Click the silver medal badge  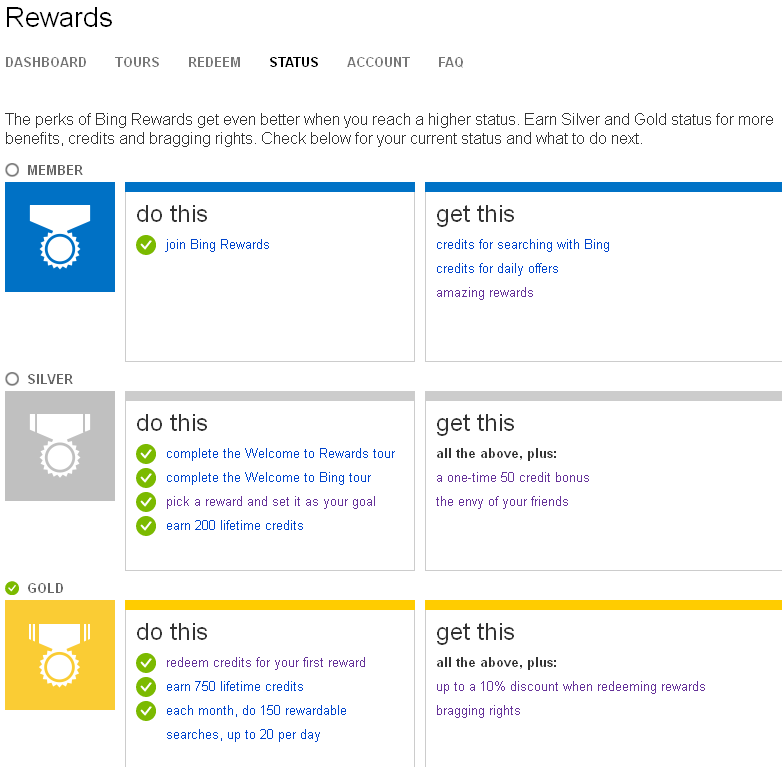click(60, 446)
